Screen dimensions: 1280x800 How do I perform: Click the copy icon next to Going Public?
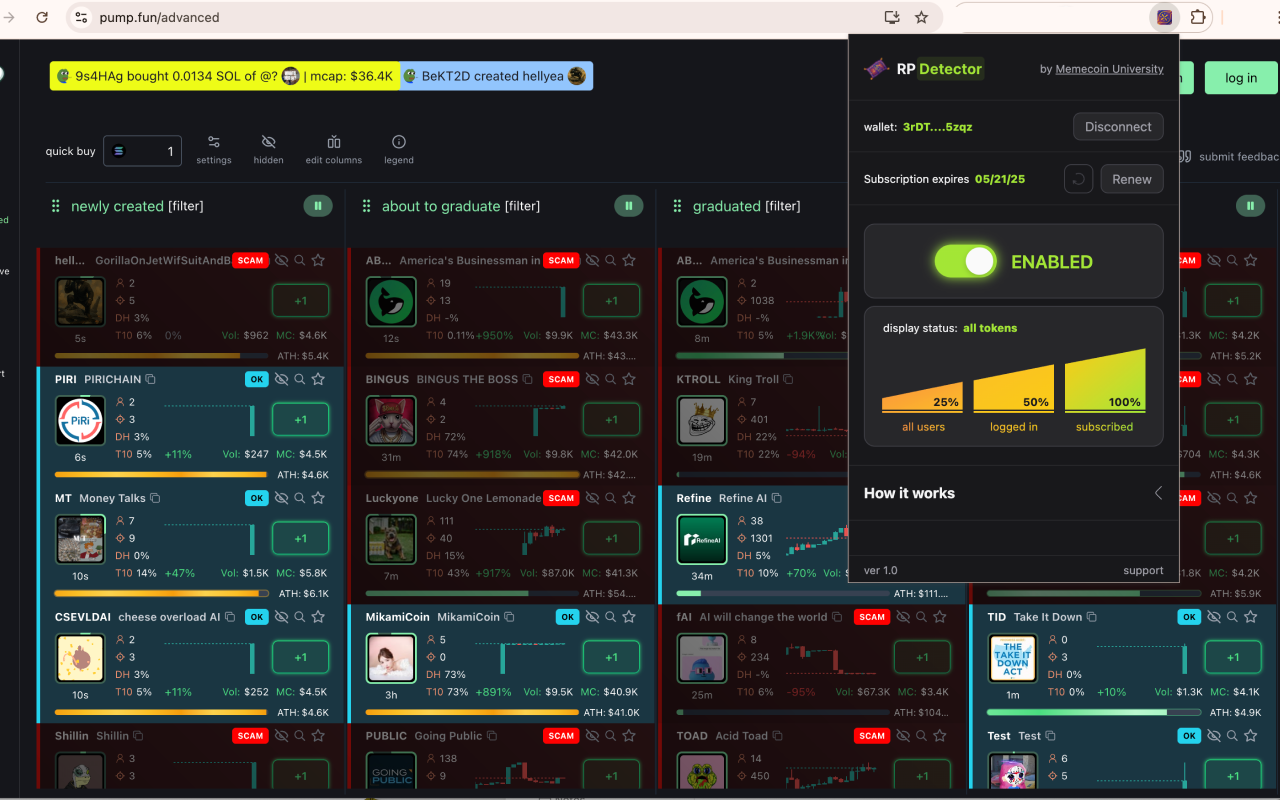[x=492, y=736]
